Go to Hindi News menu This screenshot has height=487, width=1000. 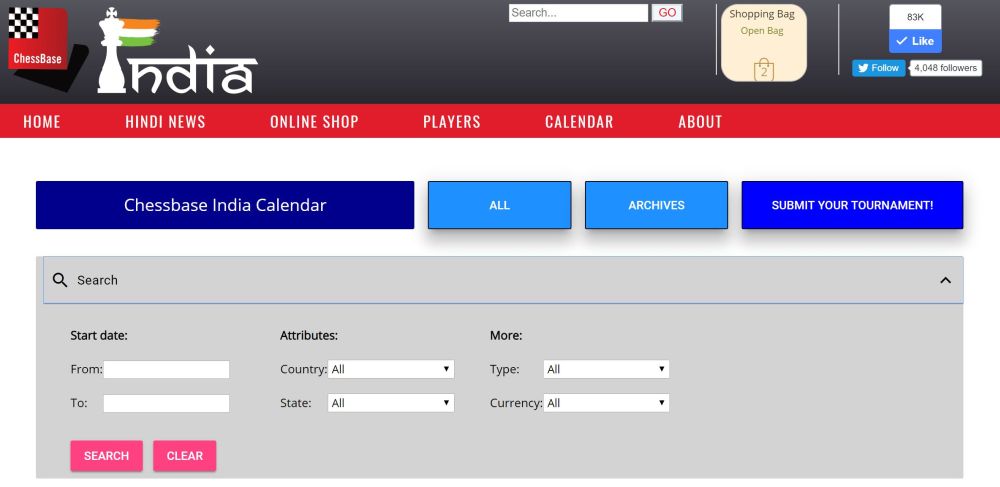click(x=165, y=122)
